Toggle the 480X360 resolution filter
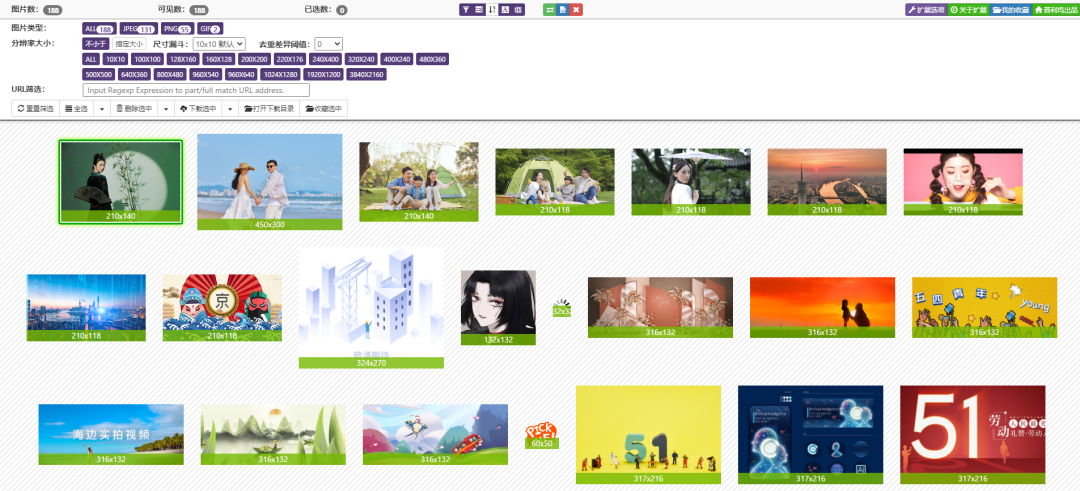This screenshot has width=1080, height=491. coord(433,59)
